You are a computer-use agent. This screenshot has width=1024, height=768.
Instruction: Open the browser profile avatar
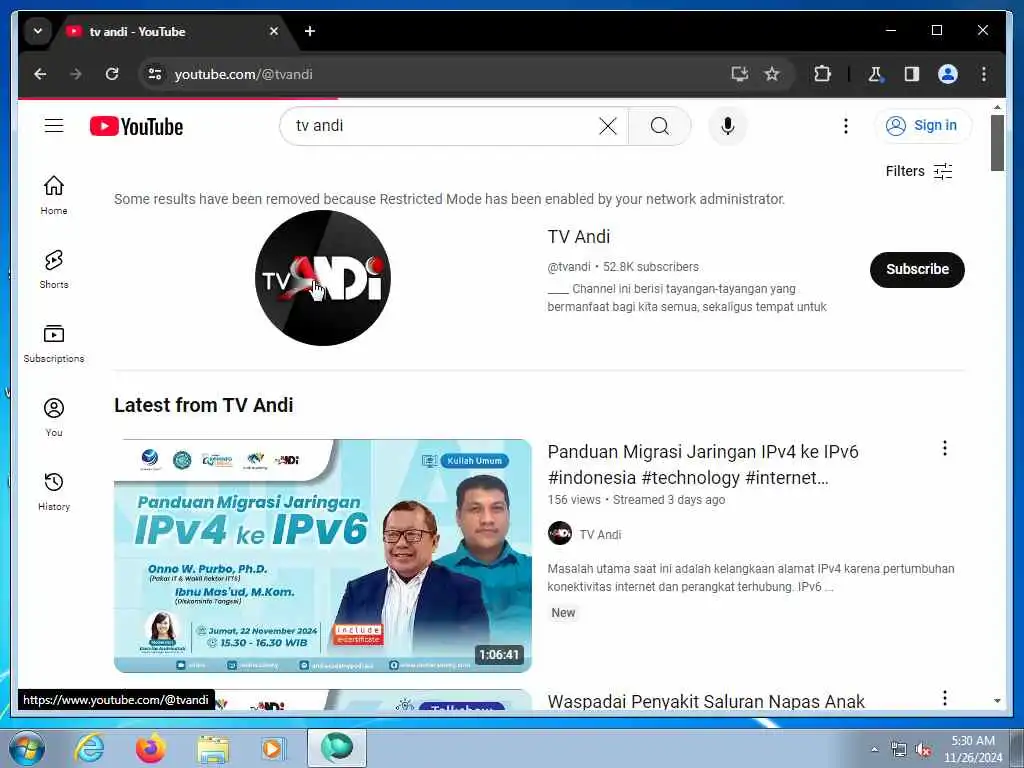(x=948, y=74)
